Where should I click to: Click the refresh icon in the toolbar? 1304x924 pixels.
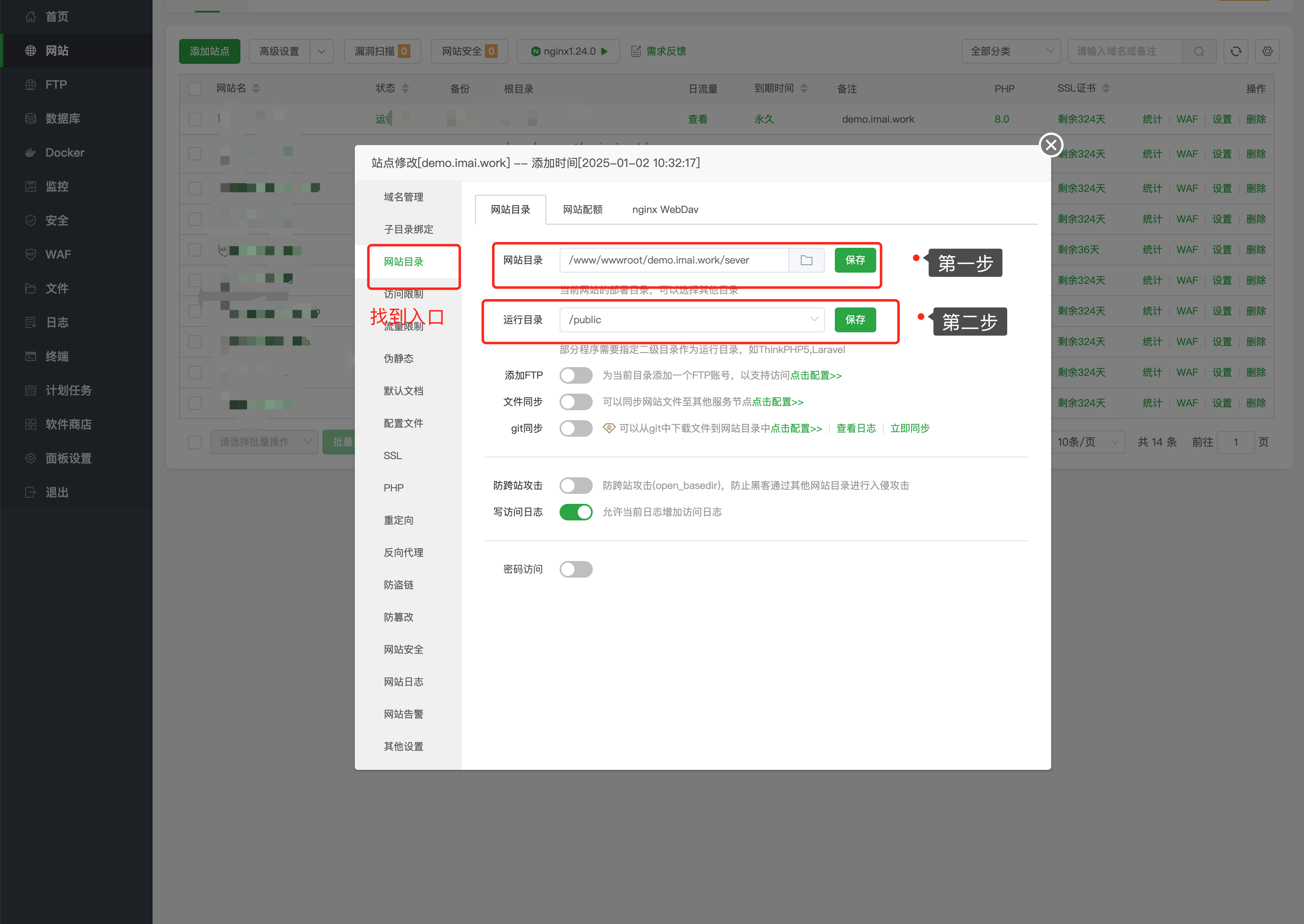pyautogui.click(x=1235, y=51)
